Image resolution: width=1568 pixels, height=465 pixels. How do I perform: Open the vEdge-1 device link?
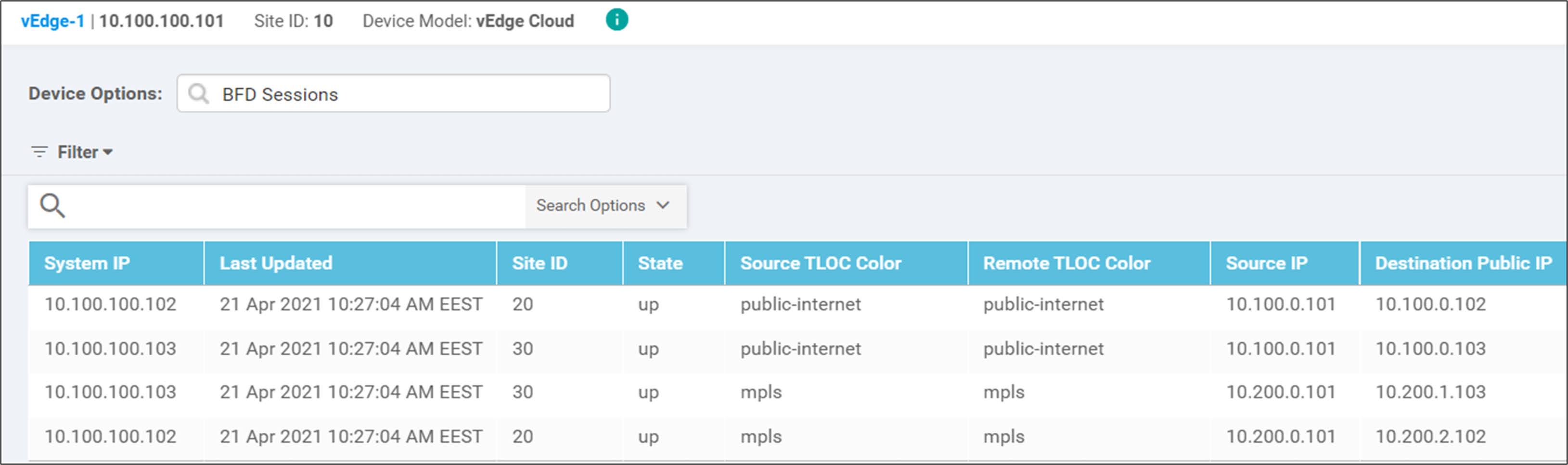click(x=52, y=21)
